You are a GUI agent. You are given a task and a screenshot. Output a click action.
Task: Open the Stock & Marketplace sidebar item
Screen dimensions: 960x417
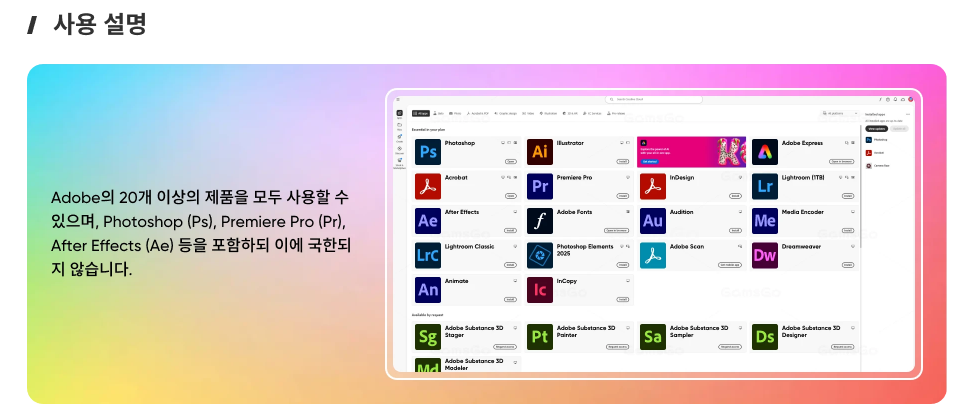coord(399,163)
